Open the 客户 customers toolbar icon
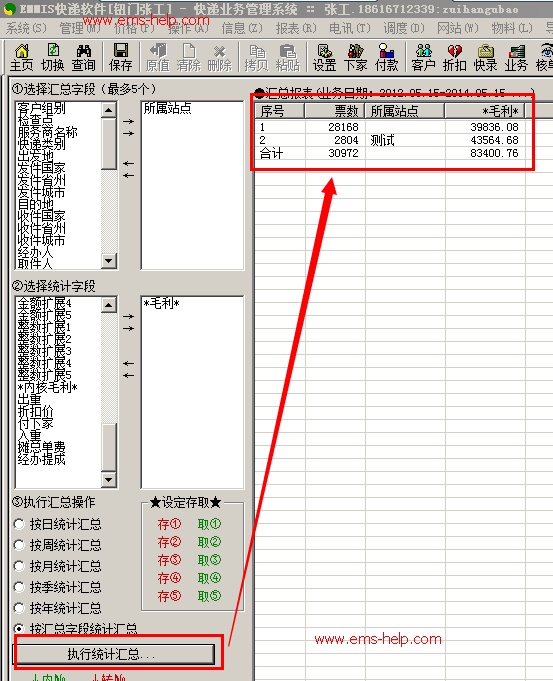The width and height of the screenshot is (553, 681). click(x=424, y=57)
